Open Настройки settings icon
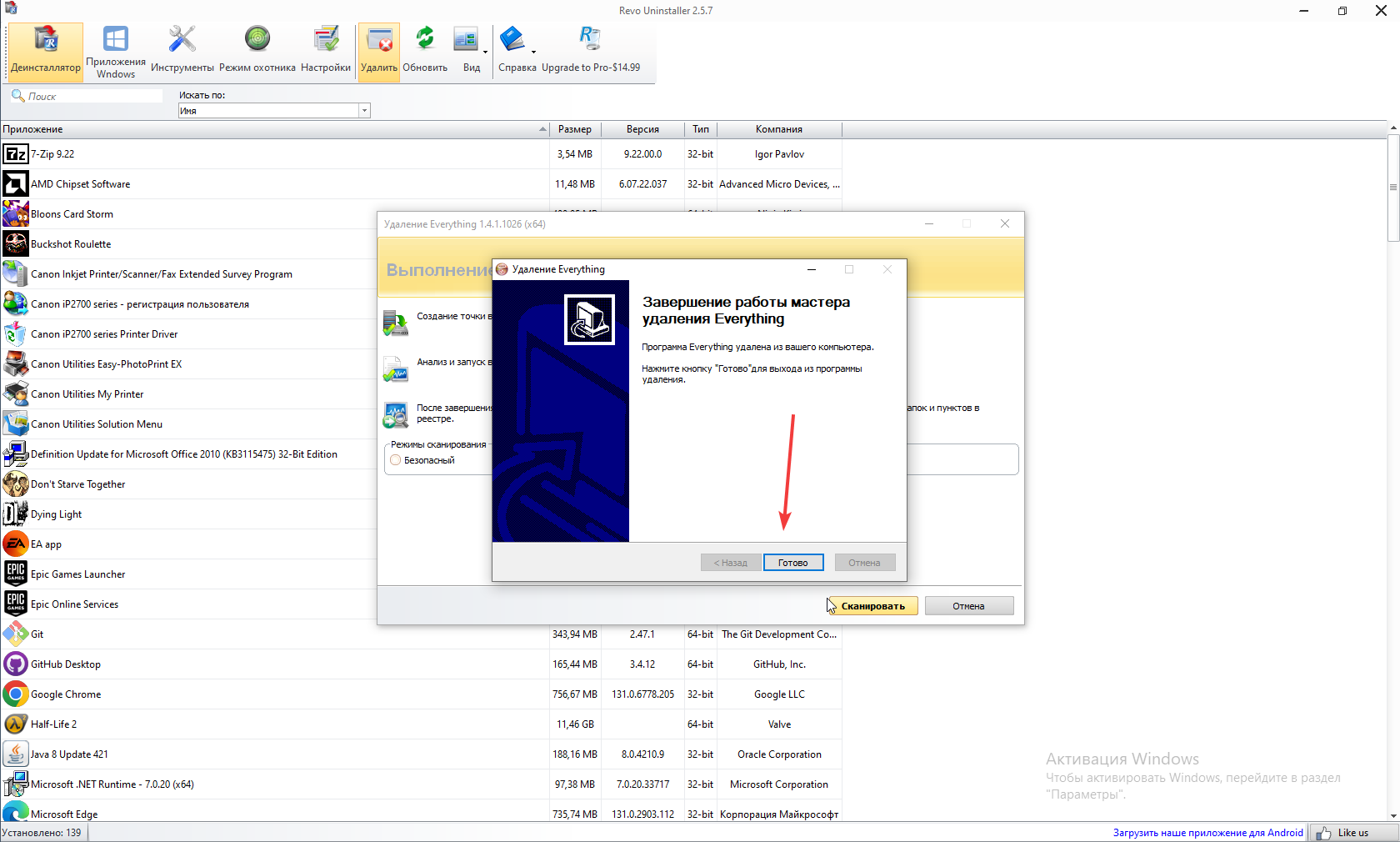This screenshot has height=842, width=1400. point(326,52)
